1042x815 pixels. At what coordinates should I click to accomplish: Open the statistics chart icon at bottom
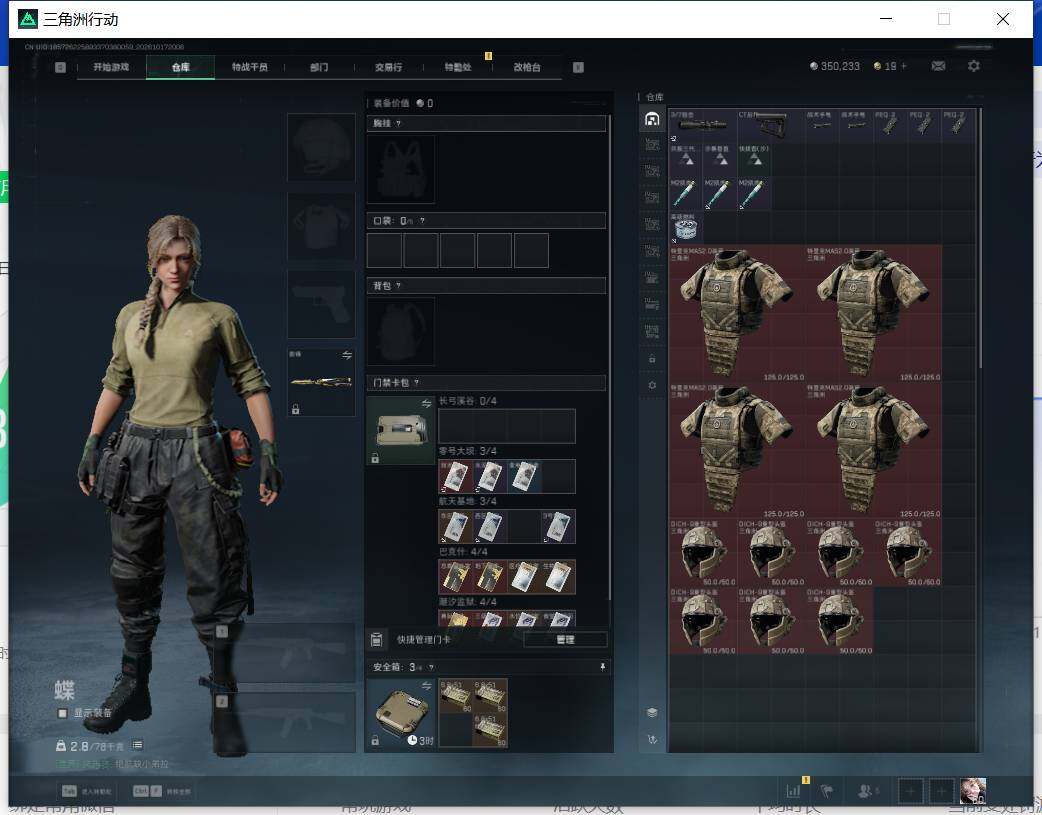pos(793,791)
